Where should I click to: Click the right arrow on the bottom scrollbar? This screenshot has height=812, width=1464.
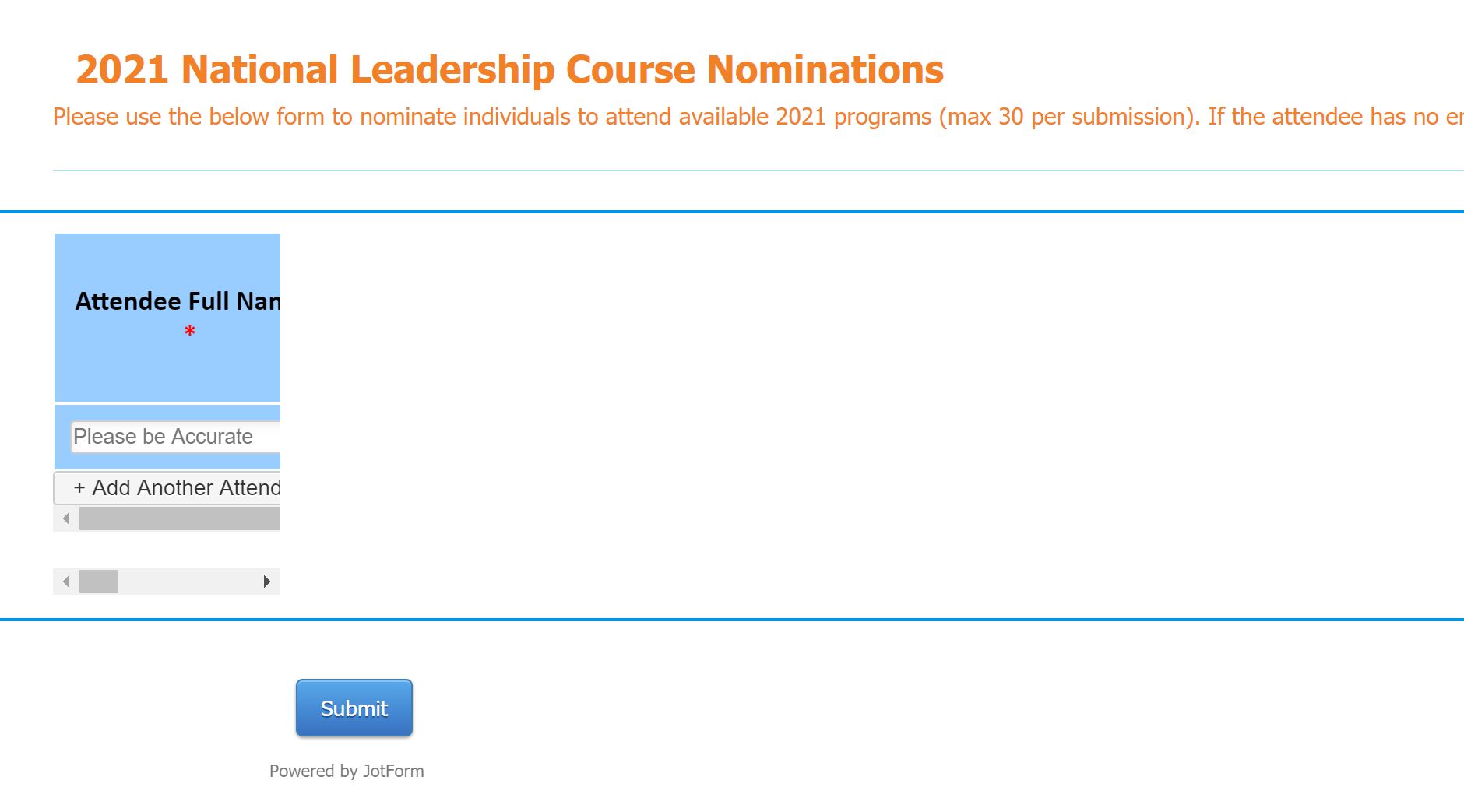point(269,581)
